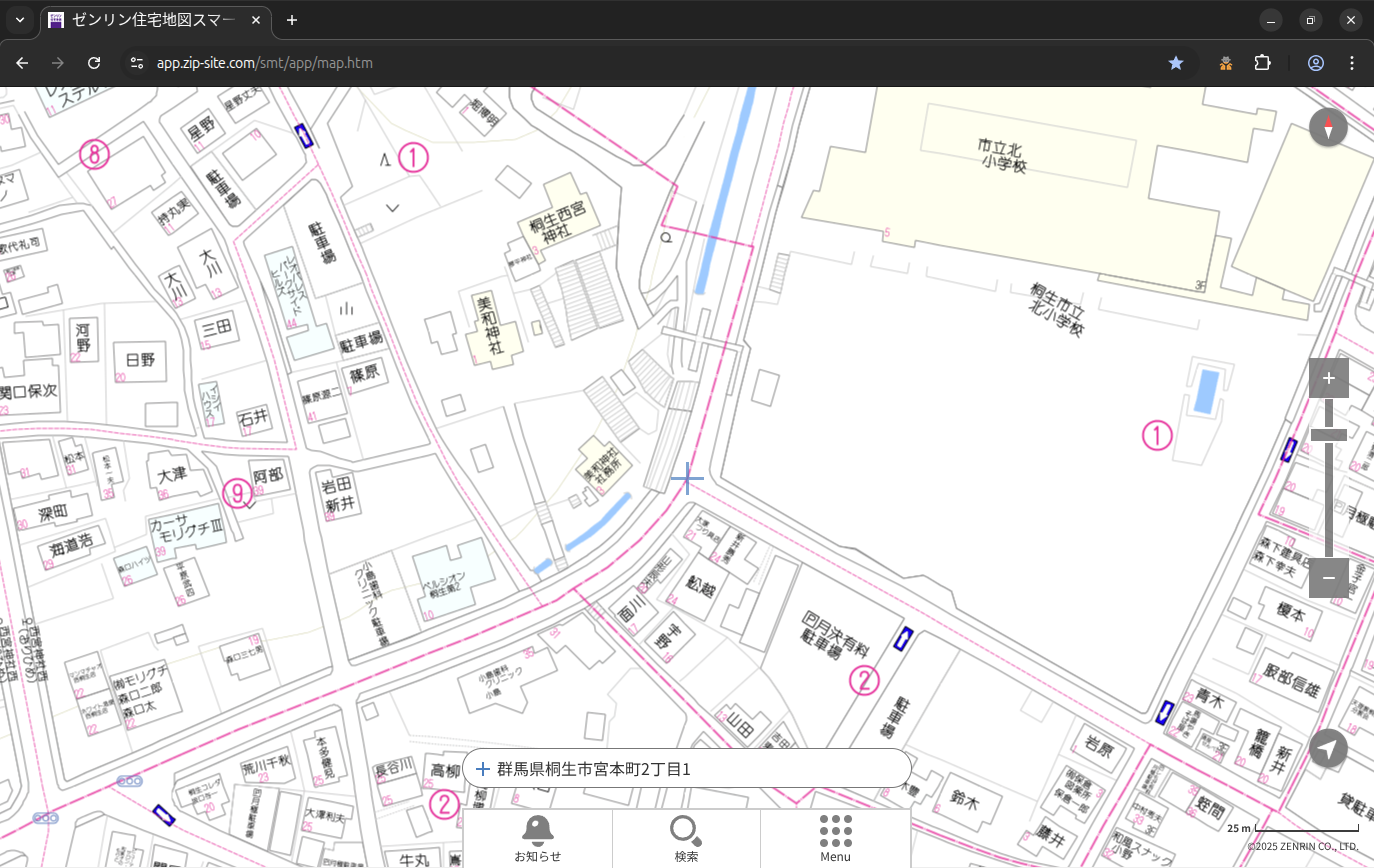Viewport: 1374px width, 868px height.
Task: Click the pink circled 9 block marker
Action: [x=237, y=492]
